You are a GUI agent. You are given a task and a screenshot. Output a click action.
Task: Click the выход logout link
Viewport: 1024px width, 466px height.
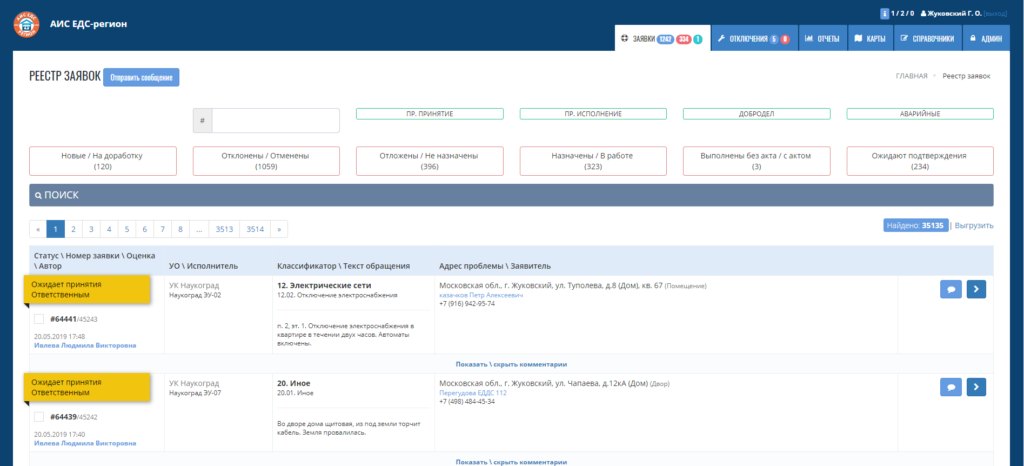pyautogui.click(x=996, y=13)
